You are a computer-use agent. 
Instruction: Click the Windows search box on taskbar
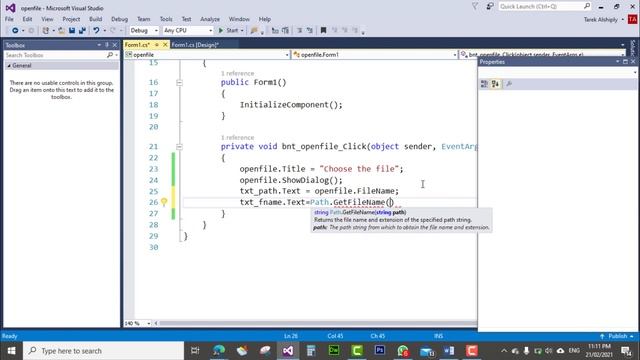(x=104, y=351)
